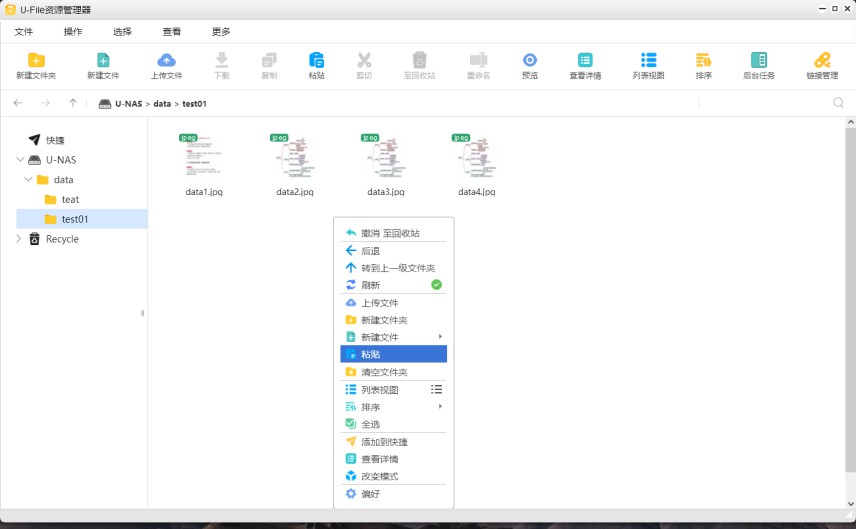Click 偏好 in the context menu
Image resolution: width=856 pixels, height=529 pixels.
click(x=370, y=494)
